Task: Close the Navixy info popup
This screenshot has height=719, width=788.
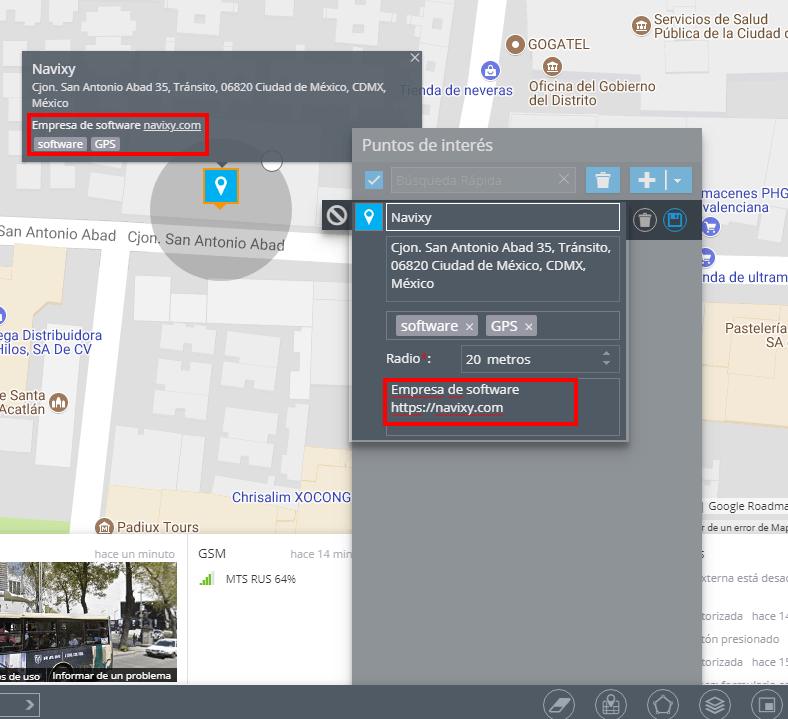Action: pyautogui.click(x=415, y=58)
